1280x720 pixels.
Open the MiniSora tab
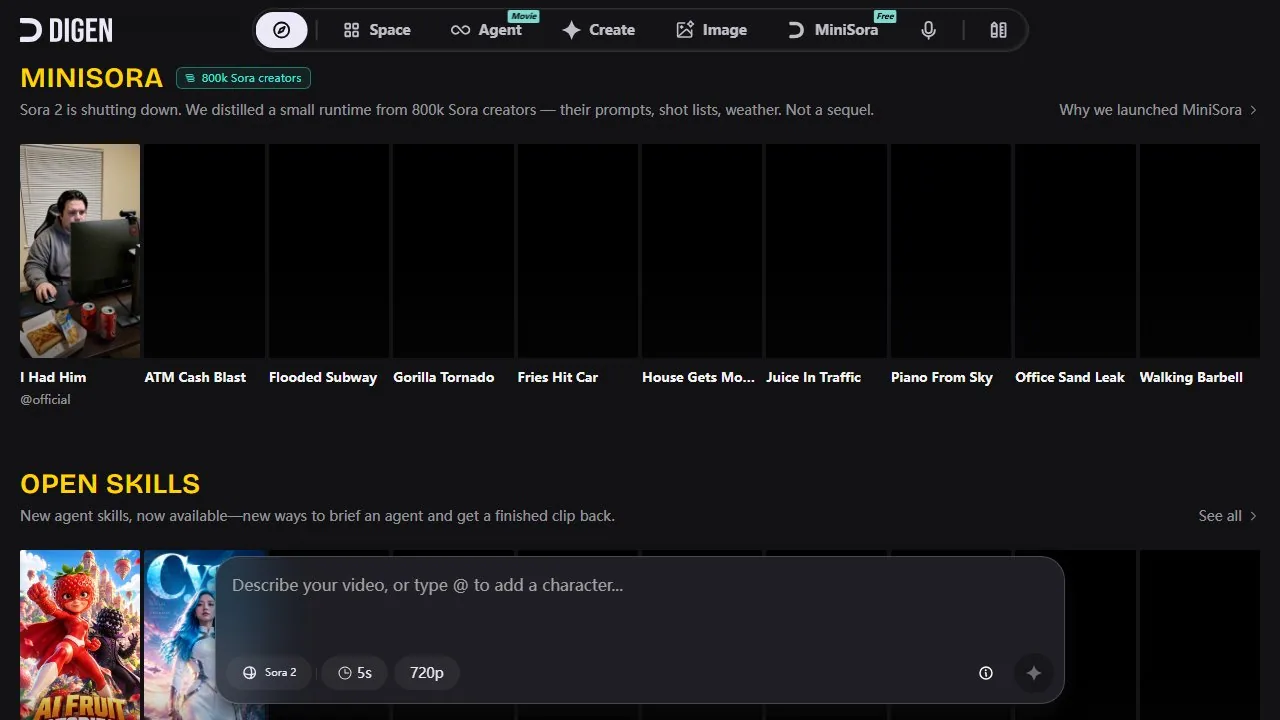(x=833, y=30)
